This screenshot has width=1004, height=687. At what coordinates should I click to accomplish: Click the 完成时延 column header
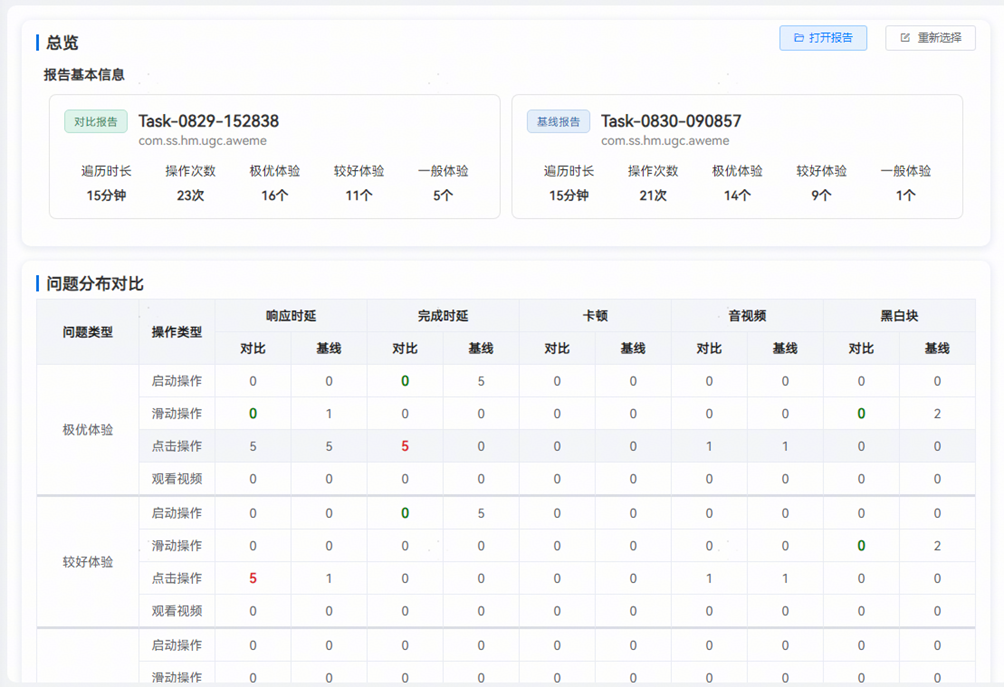[443, 316]
